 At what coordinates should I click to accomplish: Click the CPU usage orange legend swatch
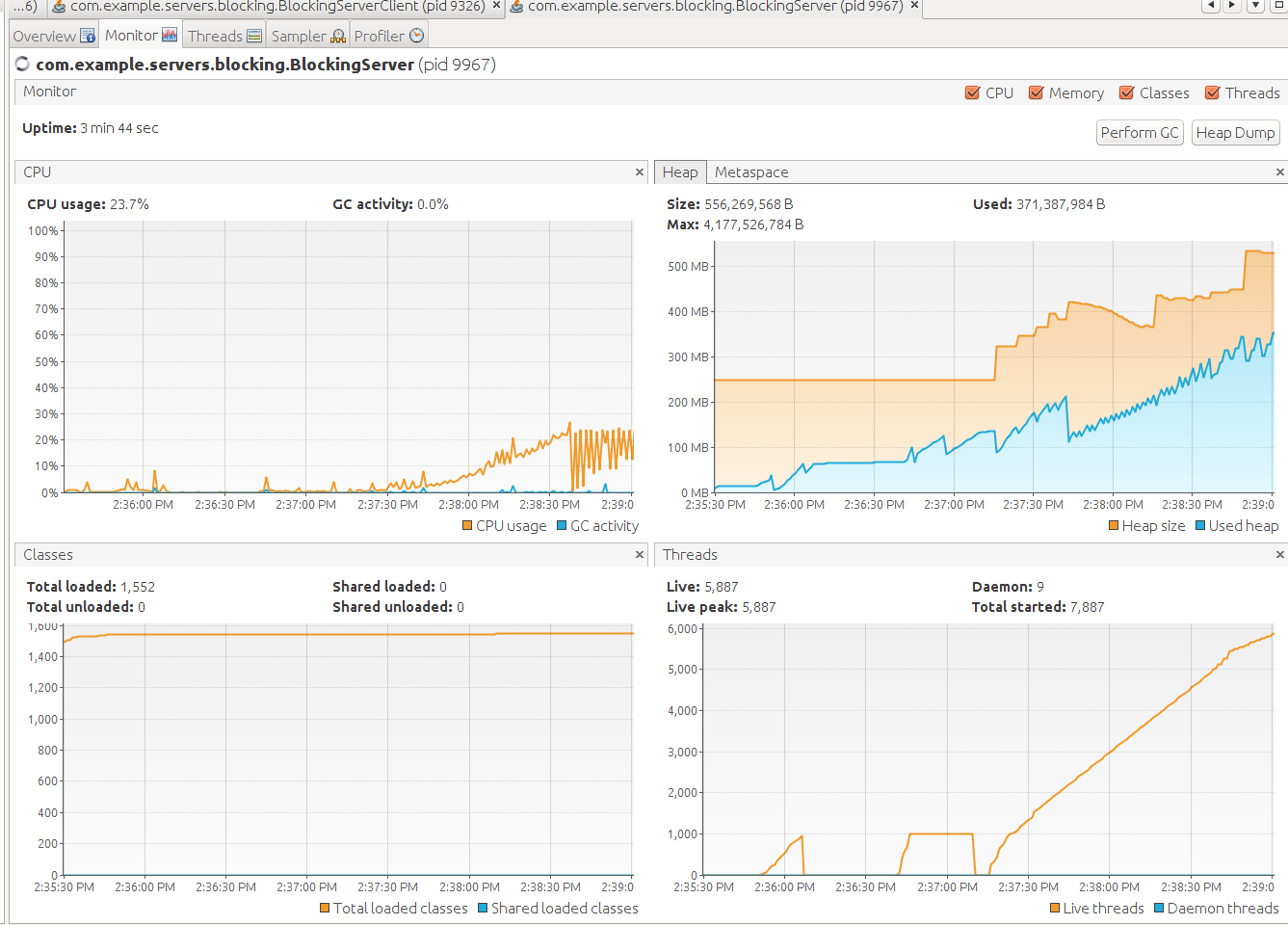point(467,526)
